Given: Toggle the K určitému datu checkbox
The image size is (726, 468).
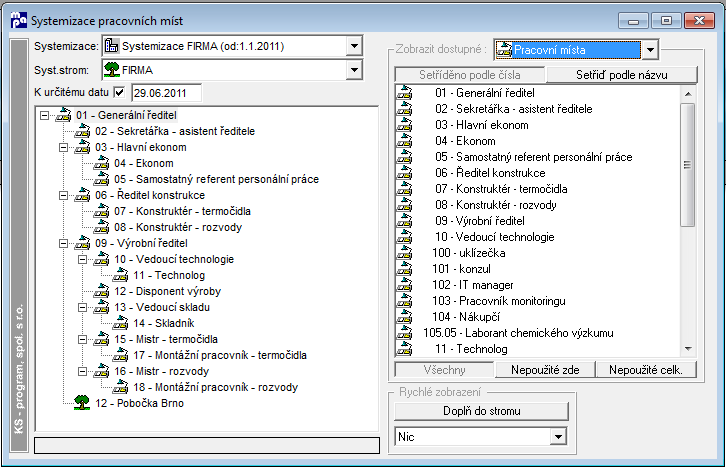Looking at the screenshot, I should (x=119, y=92).
